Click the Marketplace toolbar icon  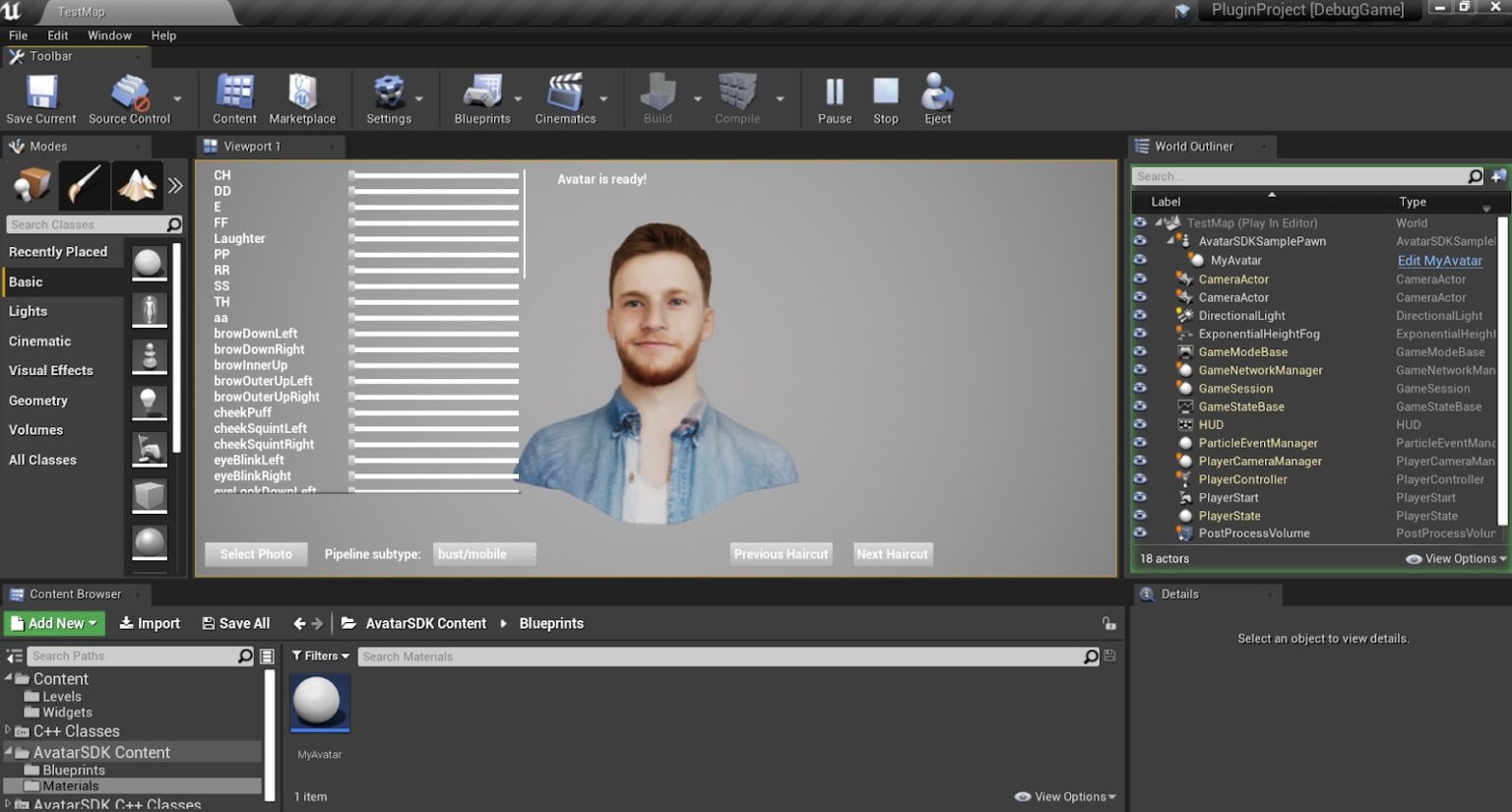[303, 95]
